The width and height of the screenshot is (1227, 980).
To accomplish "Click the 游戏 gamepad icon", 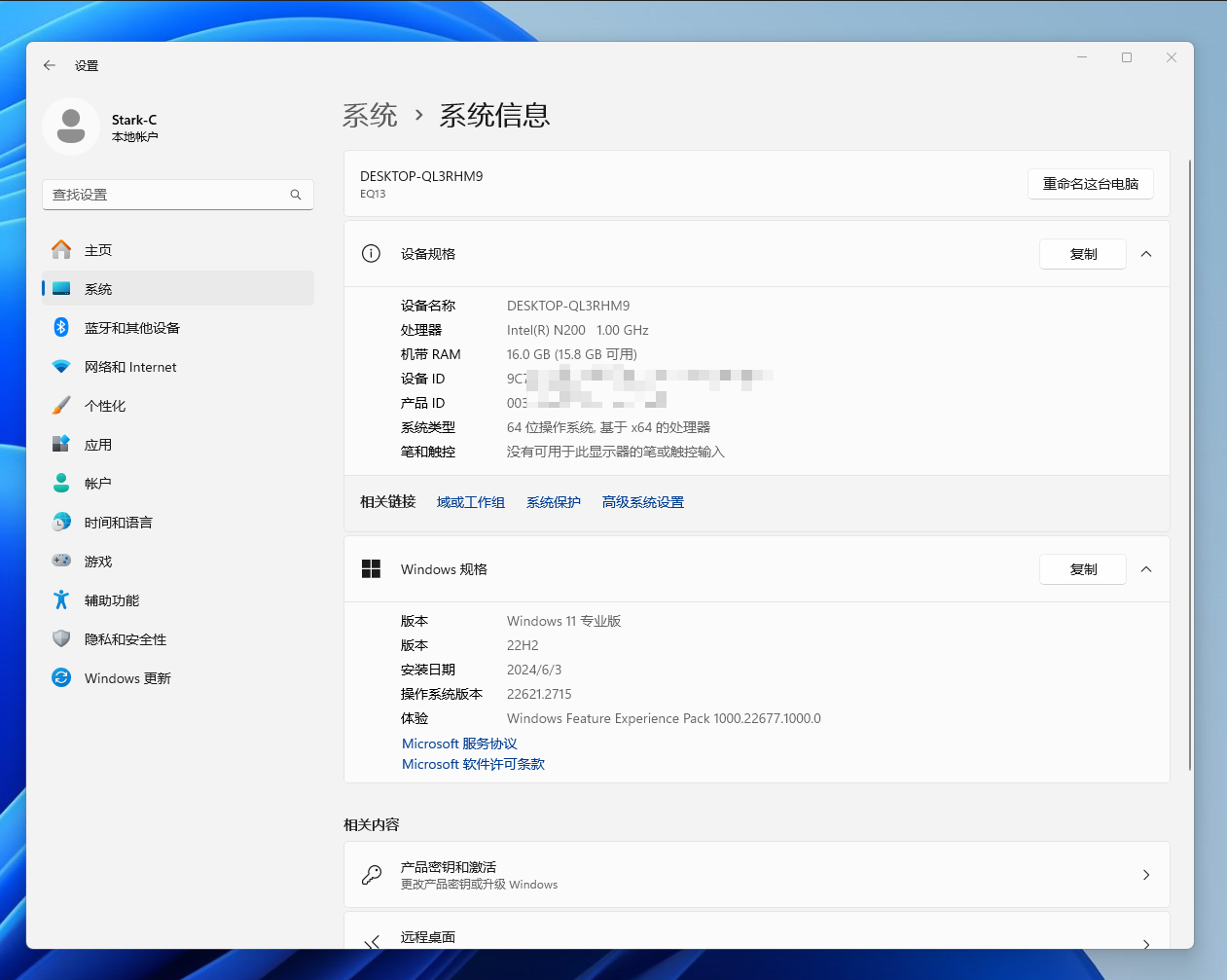I will tap(61, 562).
